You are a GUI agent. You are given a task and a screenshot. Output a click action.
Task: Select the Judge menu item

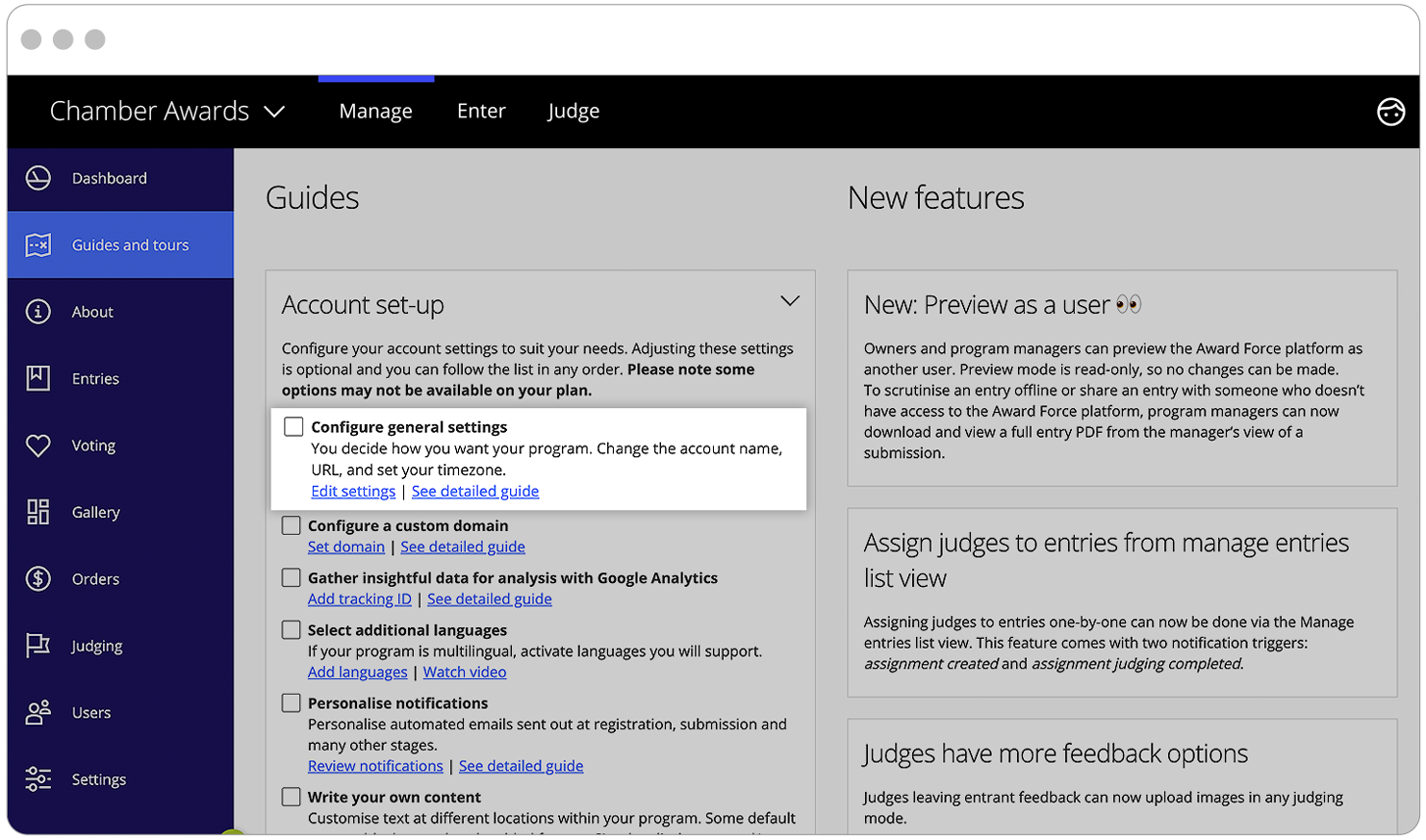tap(573, 111)
